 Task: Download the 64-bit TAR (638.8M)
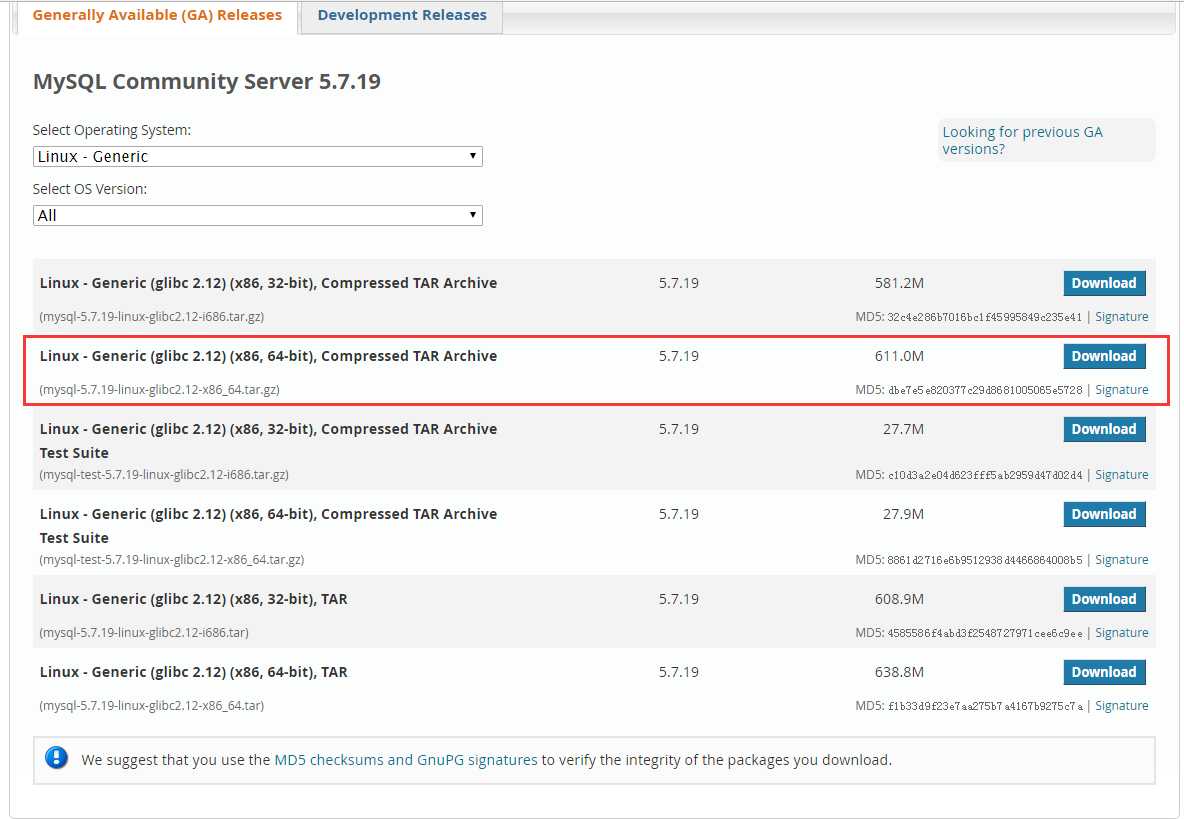click(x=1104, y=673)
